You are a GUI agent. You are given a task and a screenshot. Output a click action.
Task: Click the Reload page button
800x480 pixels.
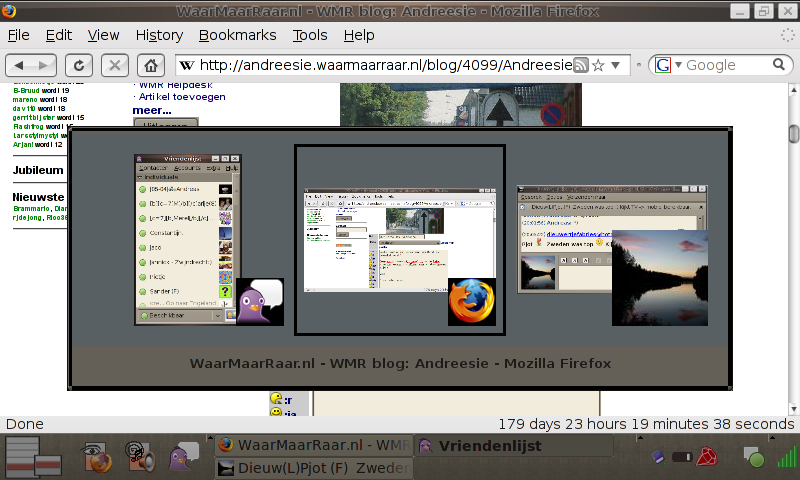point(79,66)
